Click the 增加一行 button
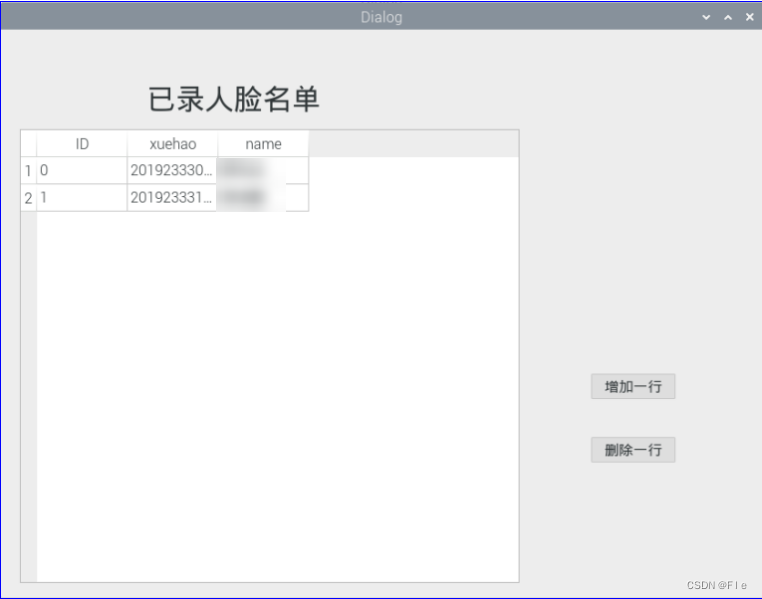 (x=633, y=386)
